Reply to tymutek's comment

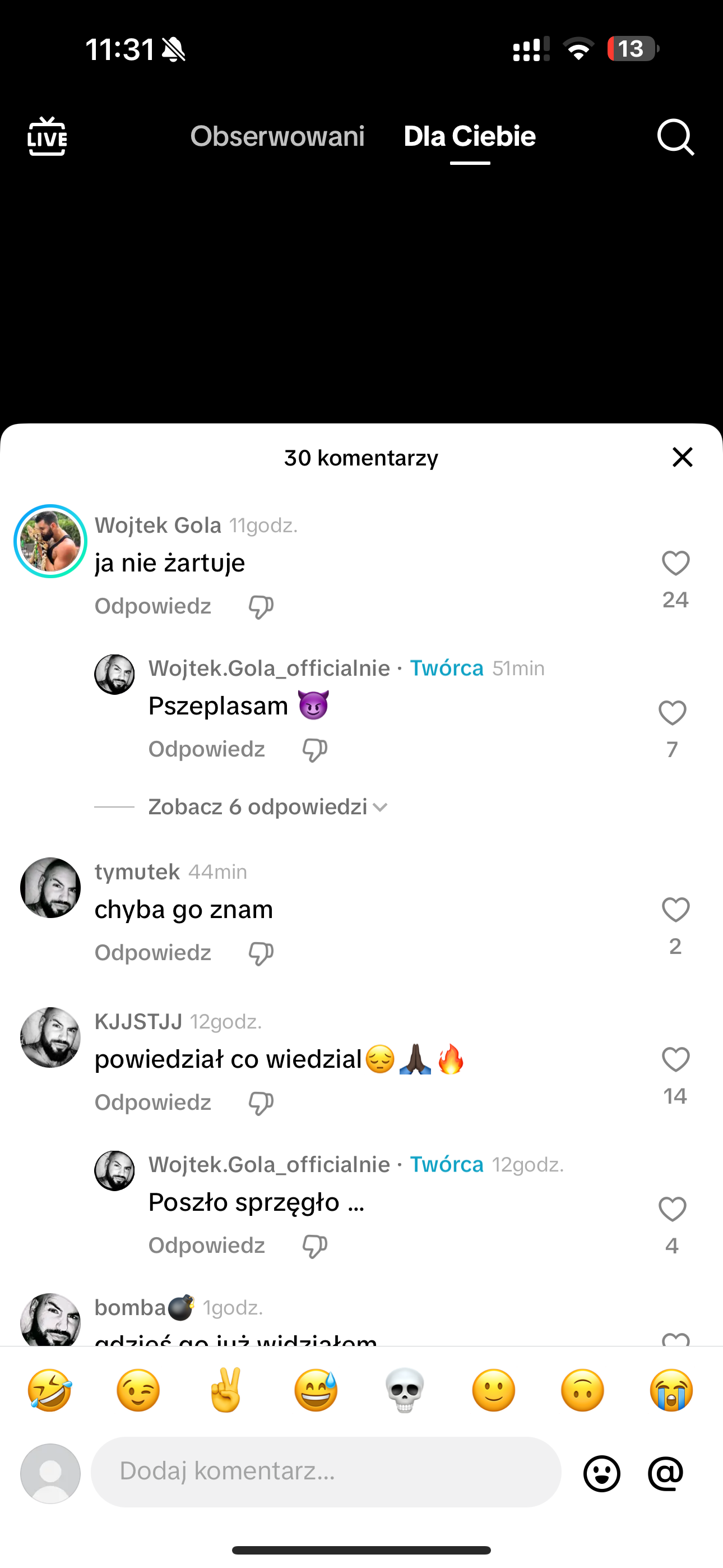coord(153,953)
